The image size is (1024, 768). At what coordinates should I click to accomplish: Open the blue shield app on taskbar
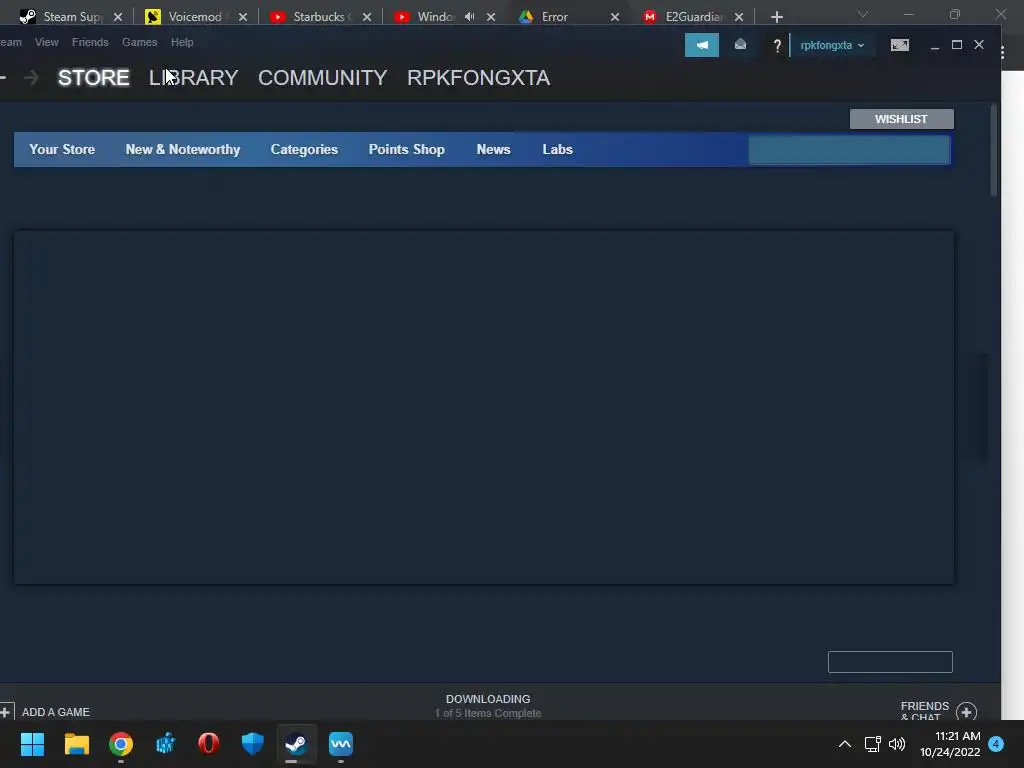coord(253,744)
